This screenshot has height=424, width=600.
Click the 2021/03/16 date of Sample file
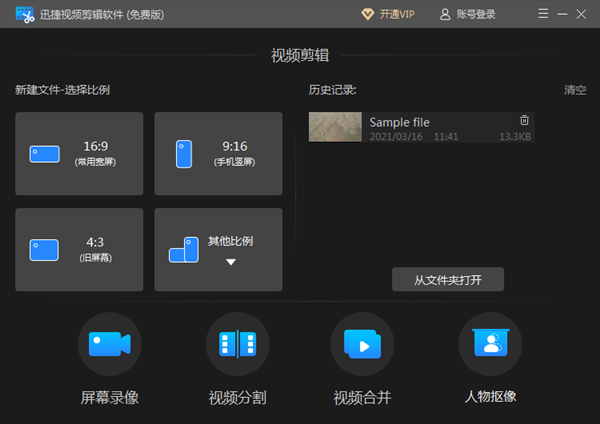(x=396, y=137)
